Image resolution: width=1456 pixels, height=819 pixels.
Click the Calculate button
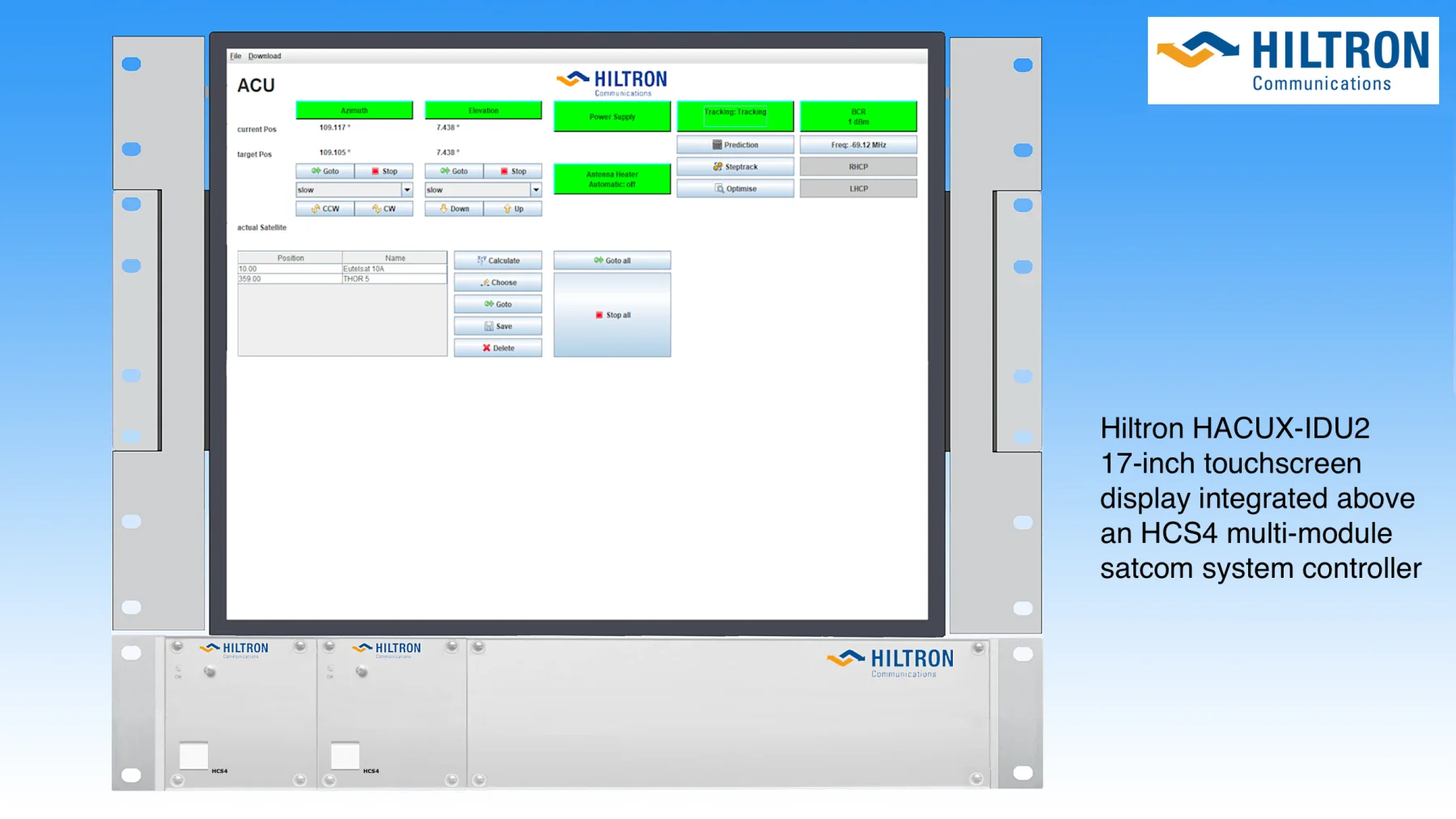tap(498, 261)
